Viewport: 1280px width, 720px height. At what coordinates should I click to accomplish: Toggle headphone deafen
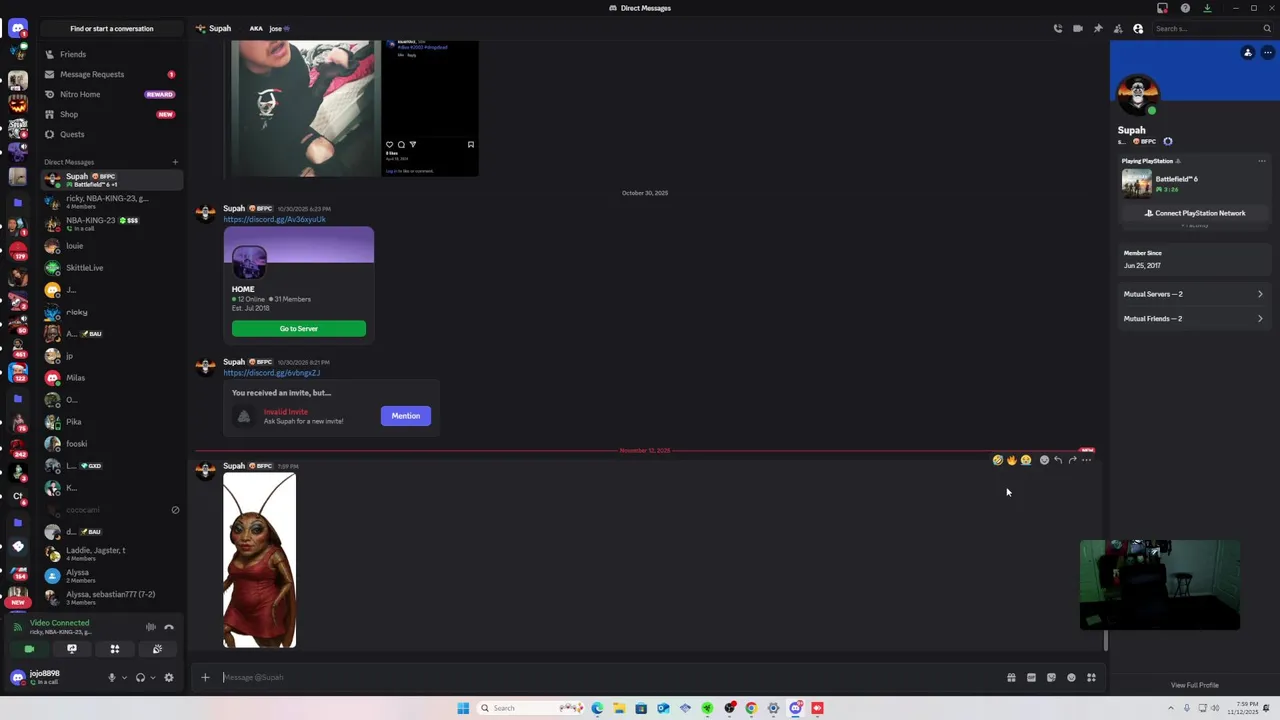point(140,677)
